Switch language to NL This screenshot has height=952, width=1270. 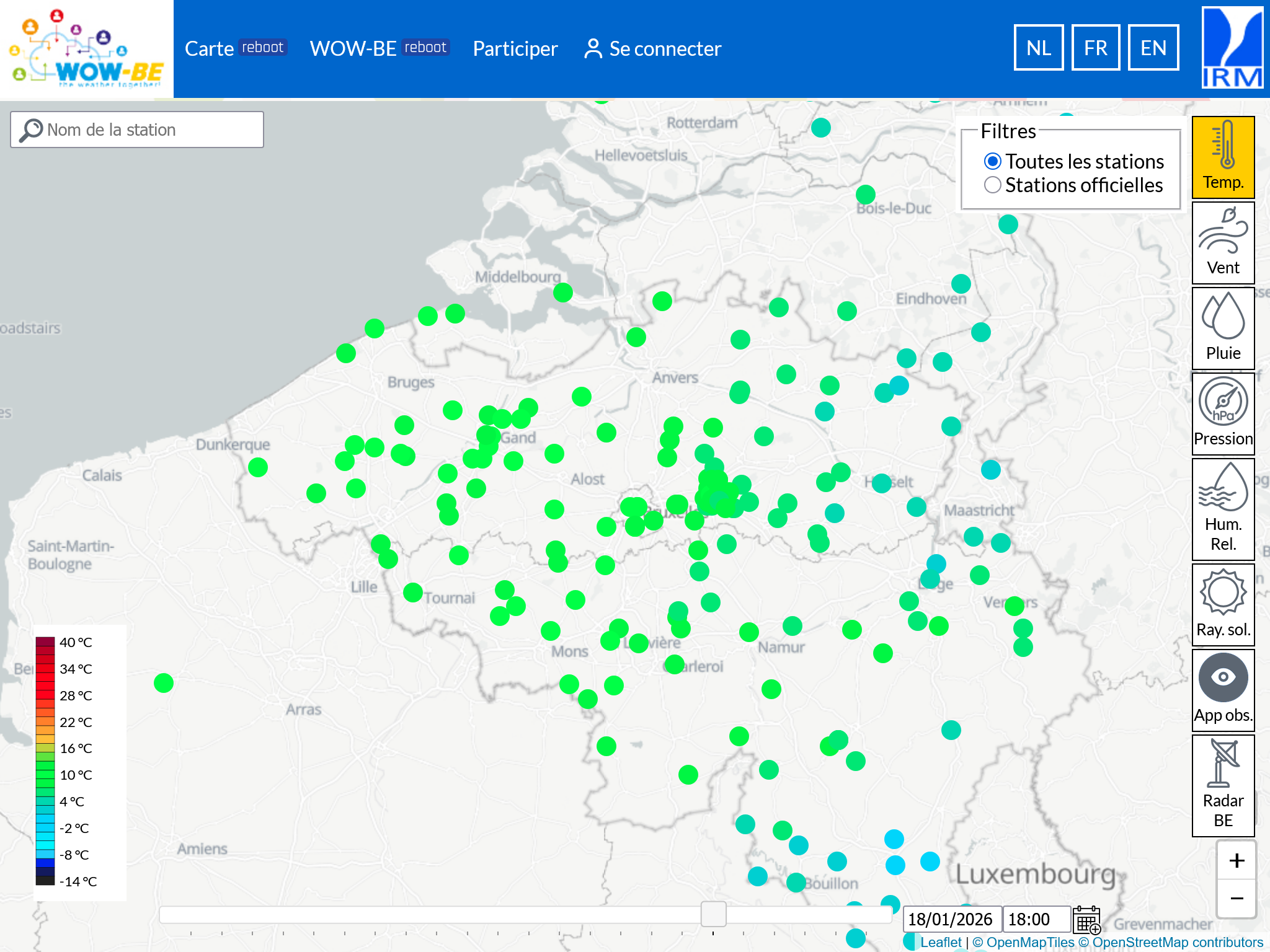pyautogui.click(x=1038, y=48)
